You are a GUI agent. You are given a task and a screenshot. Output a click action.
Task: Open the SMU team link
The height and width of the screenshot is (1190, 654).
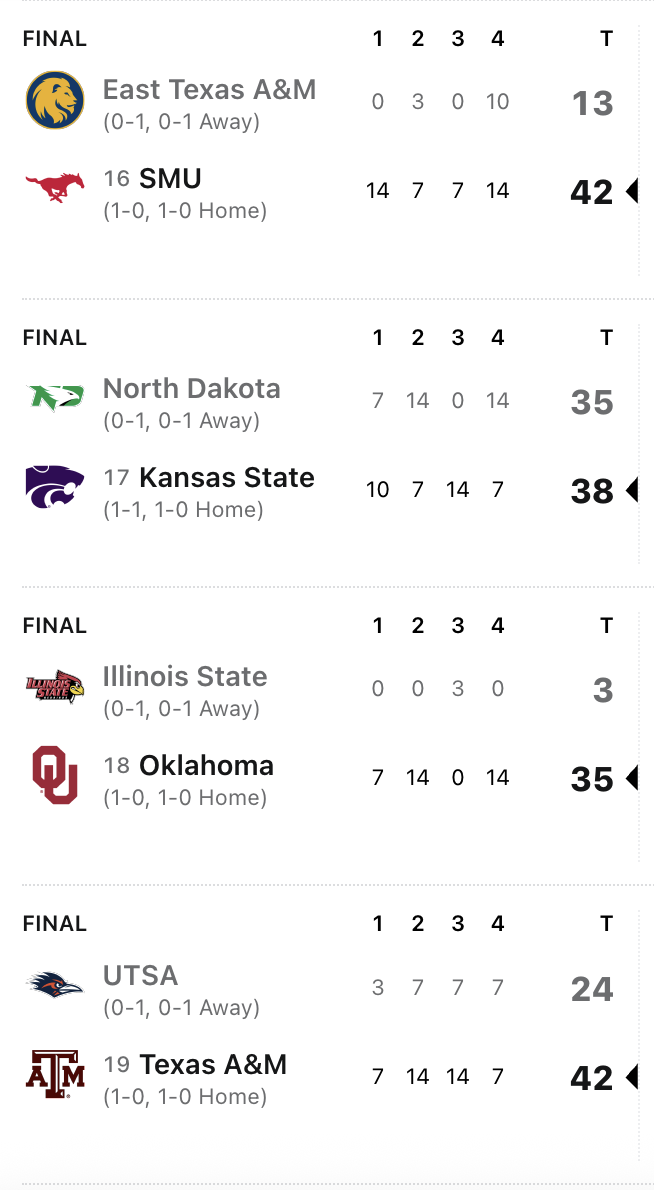click(170, 179)
